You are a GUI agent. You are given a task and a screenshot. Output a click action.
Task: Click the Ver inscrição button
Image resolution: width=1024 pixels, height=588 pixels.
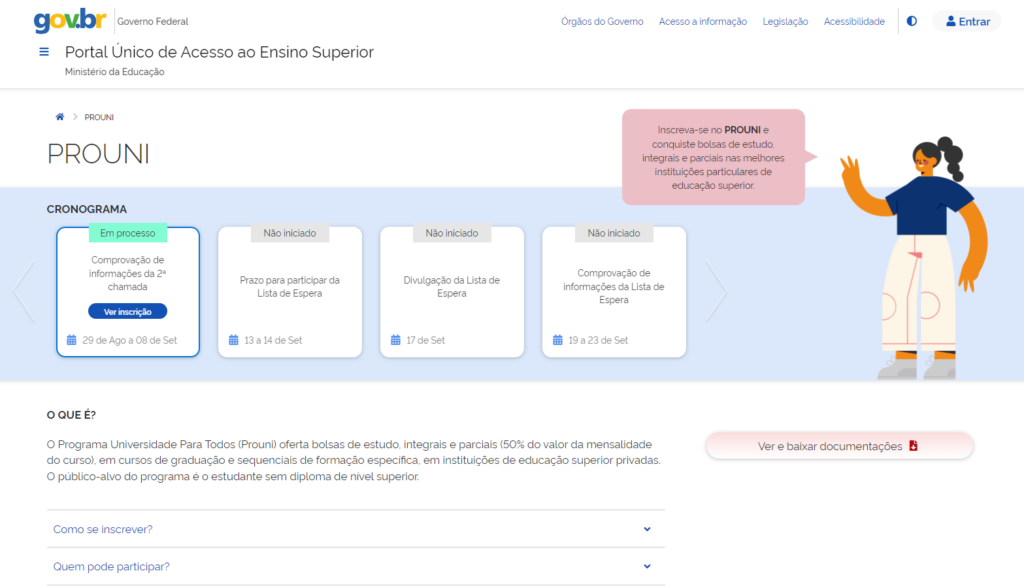[x=128, y=311]
